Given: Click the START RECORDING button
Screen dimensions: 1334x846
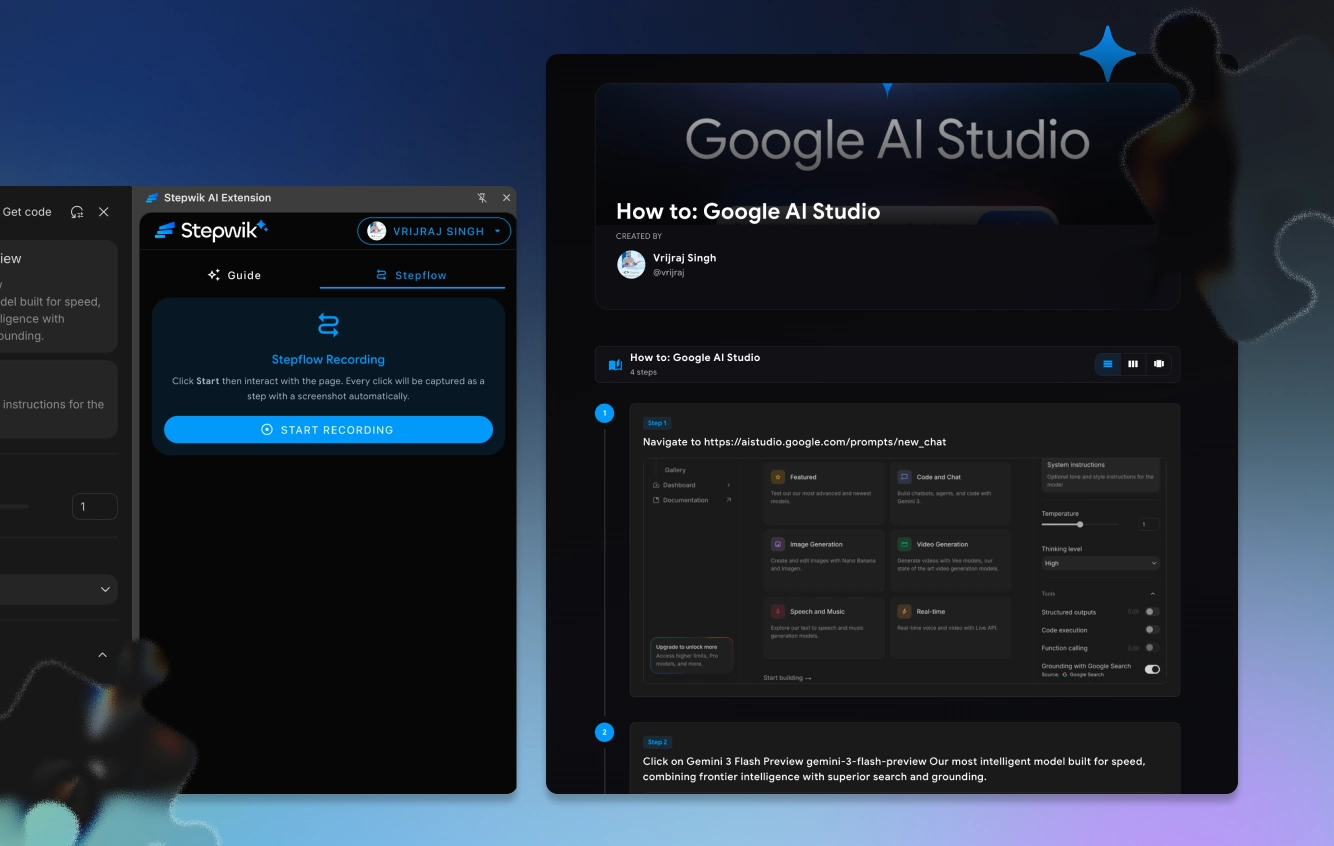Looking at the screenshot, I should [328, 429].
